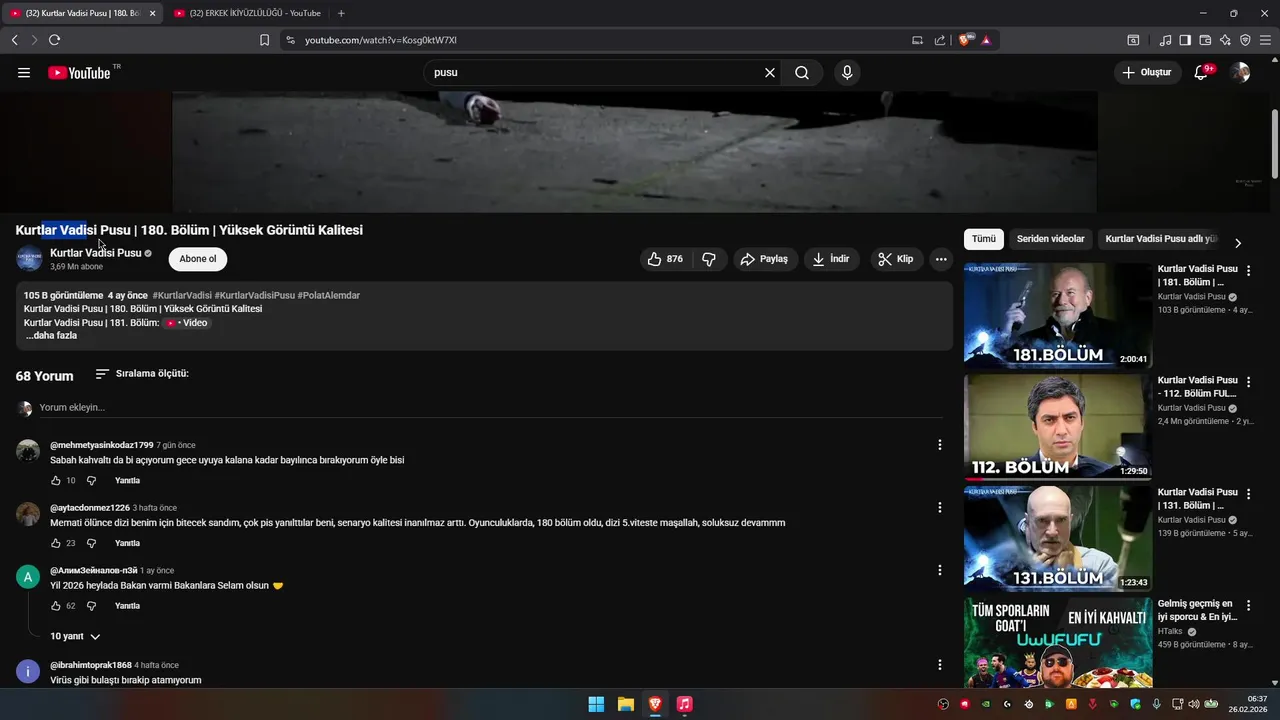Viewport: 1280px width, 720px height.
Task: Like the Yil 2026 comment
Action: point(56,606)
